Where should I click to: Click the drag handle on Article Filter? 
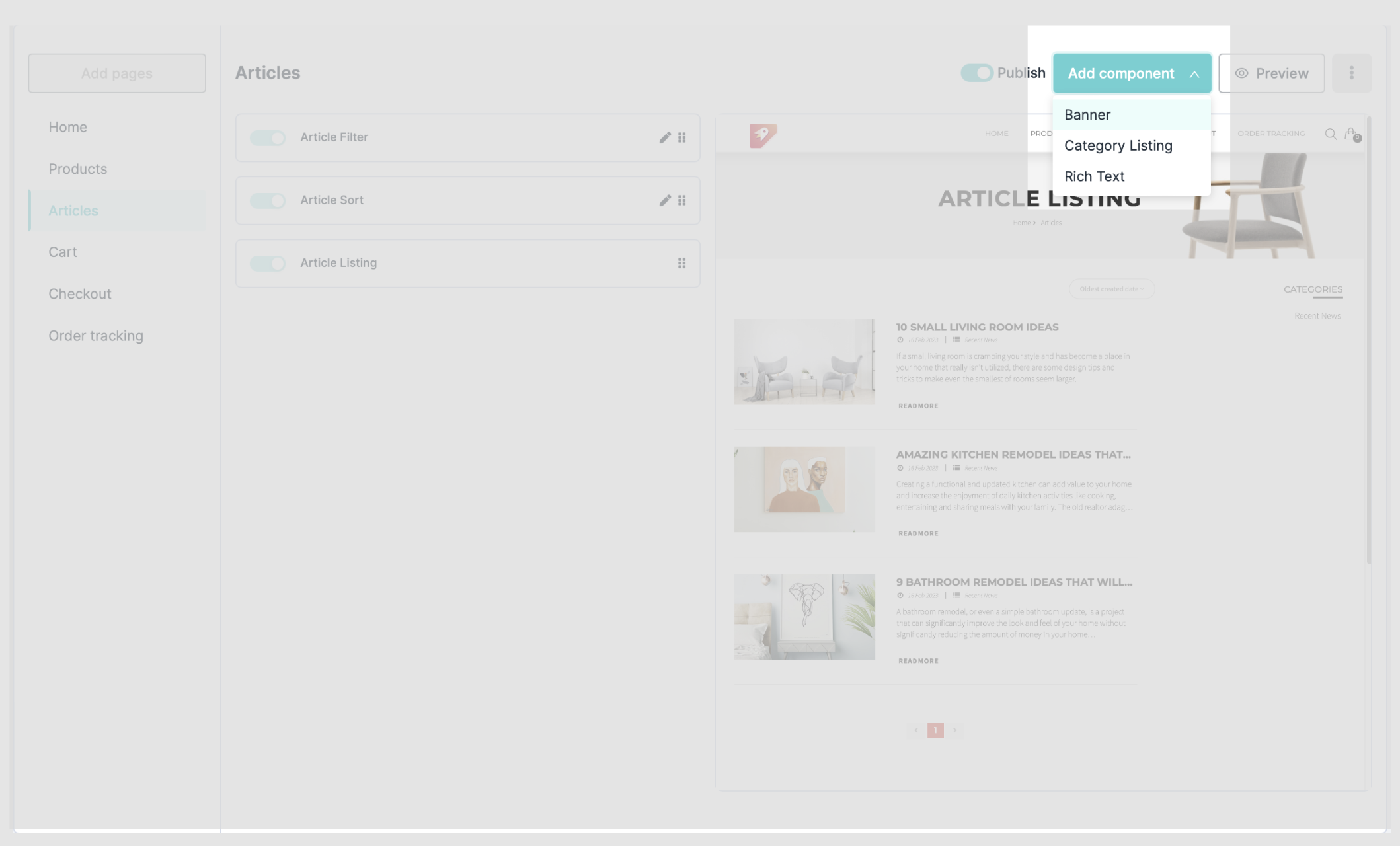681,137
